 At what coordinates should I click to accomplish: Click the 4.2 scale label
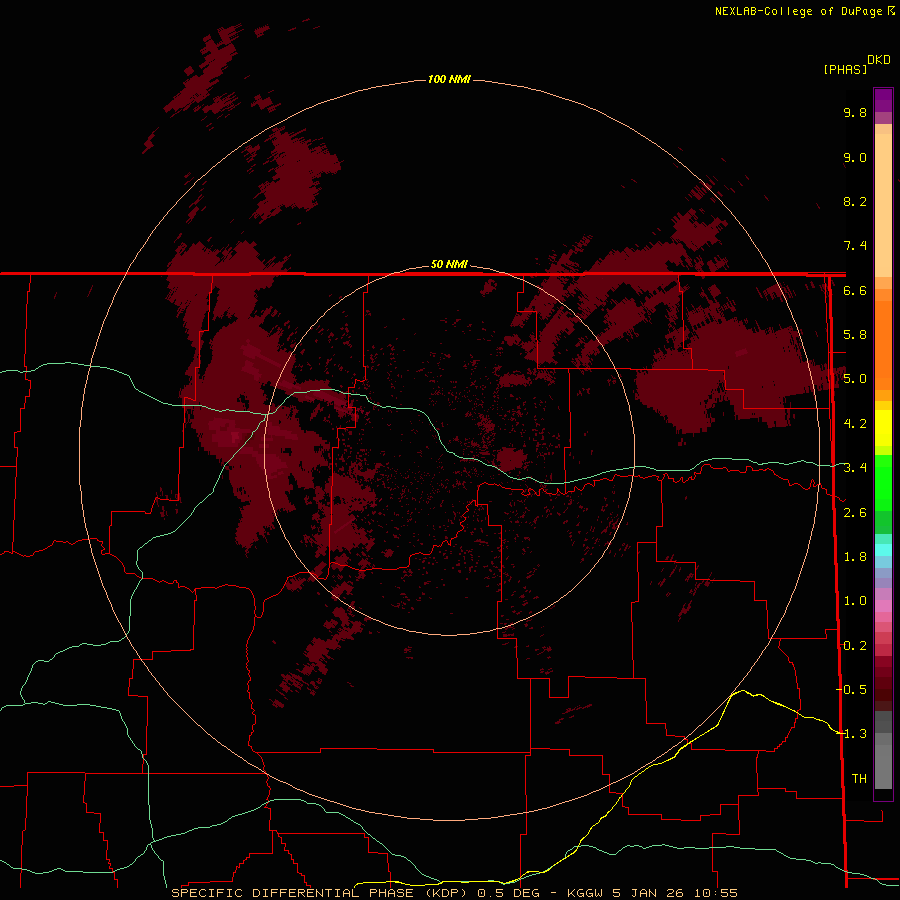855,424
